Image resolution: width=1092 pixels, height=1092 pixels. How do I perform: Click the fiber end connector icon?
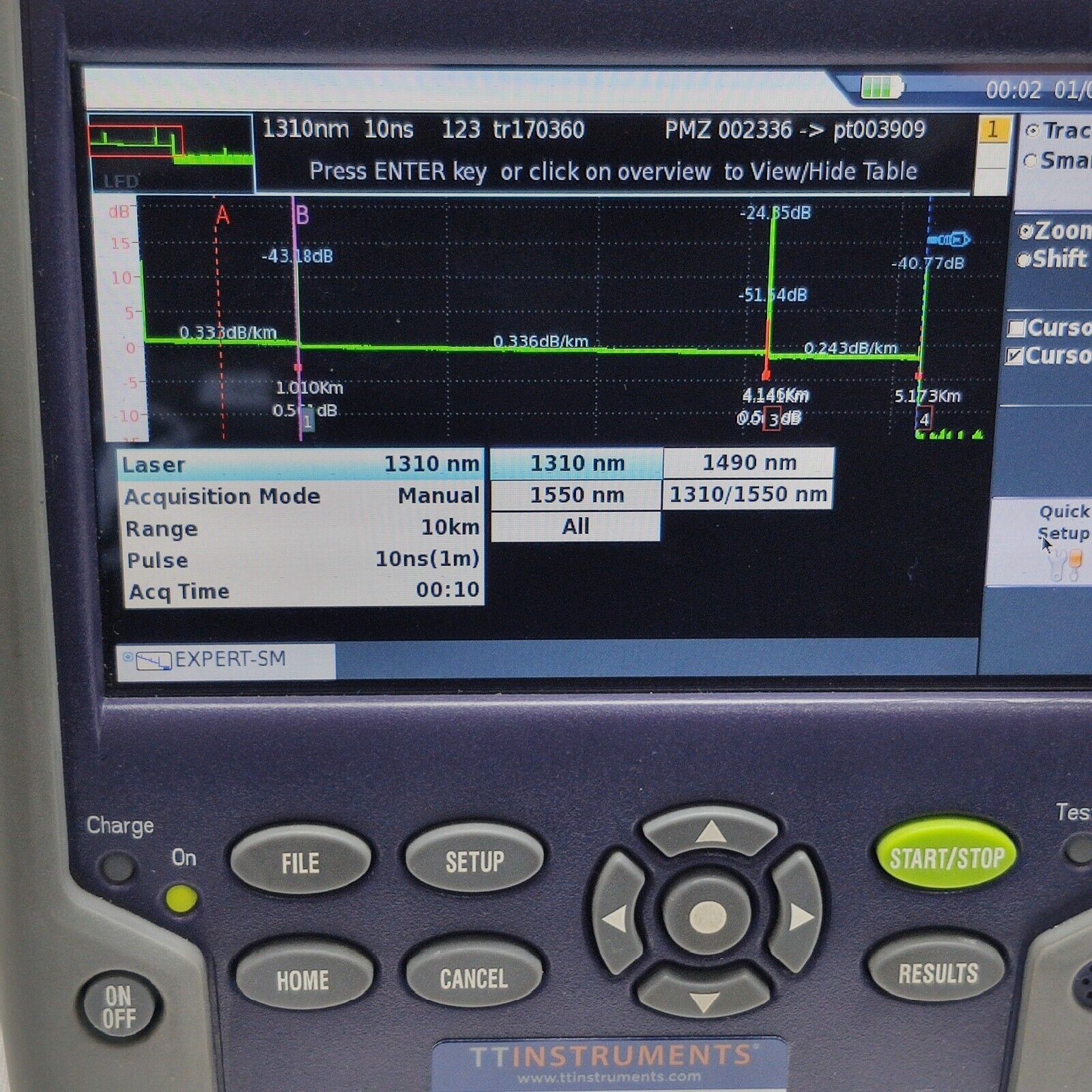pos(949,240)
